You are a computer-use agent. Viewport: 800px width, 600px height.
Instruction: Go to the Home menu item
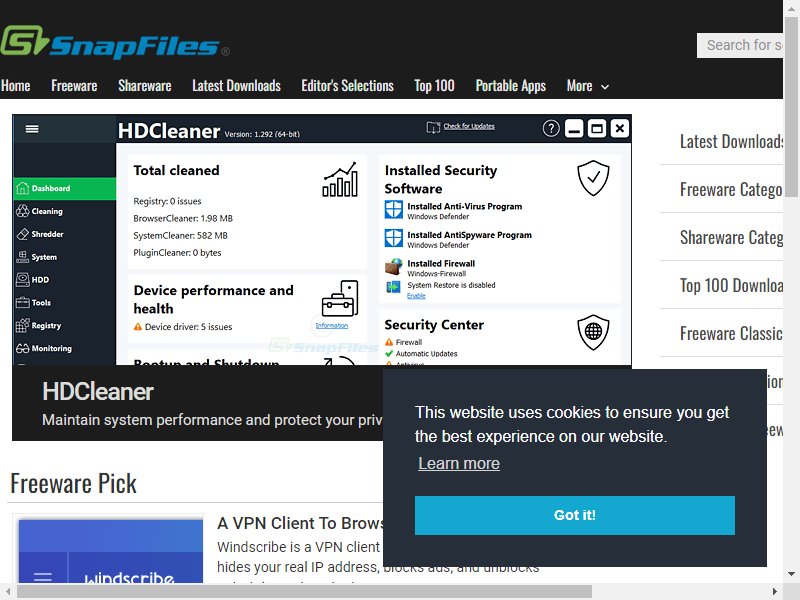(15, 86)
